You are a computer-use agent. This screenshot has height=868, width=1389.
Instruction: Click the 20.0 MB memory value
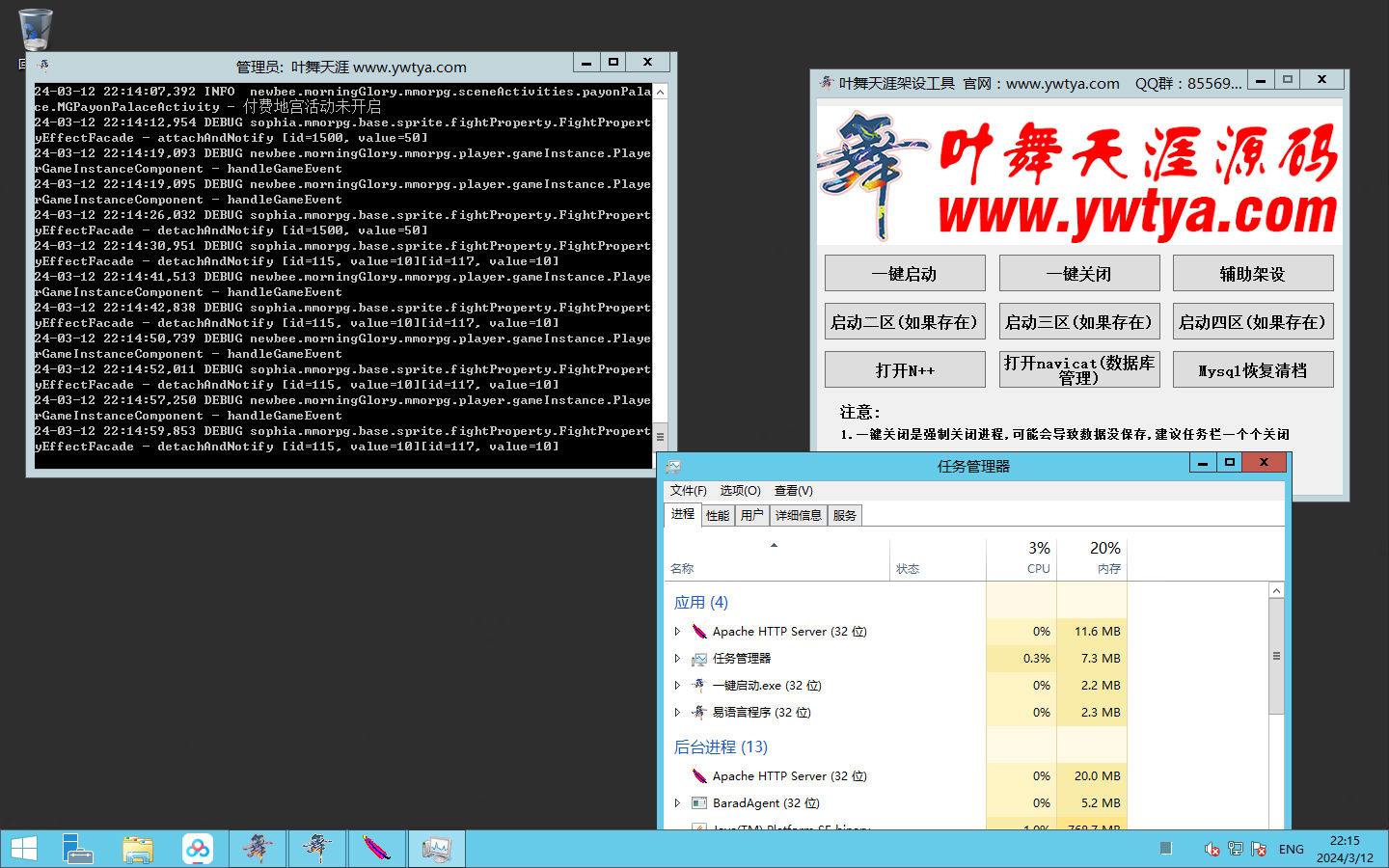[1098, 776]
